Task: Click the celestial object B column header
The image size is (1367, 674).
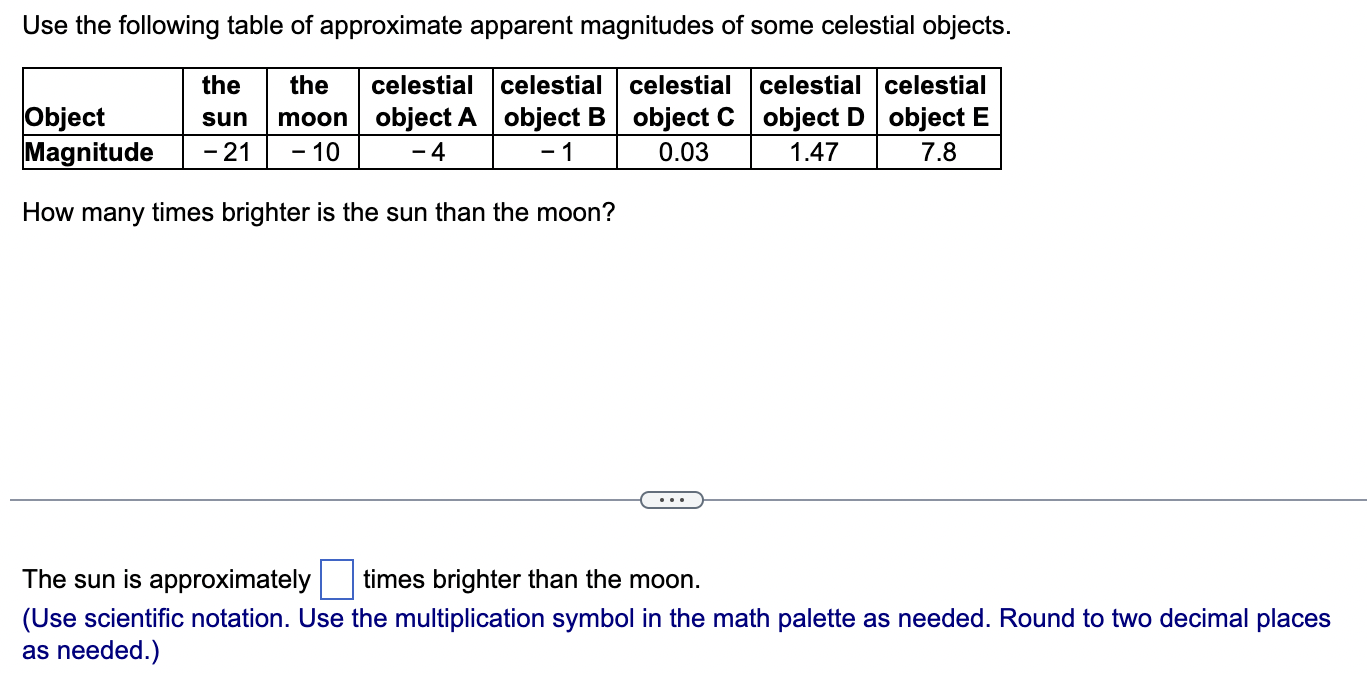Action: 553,101
